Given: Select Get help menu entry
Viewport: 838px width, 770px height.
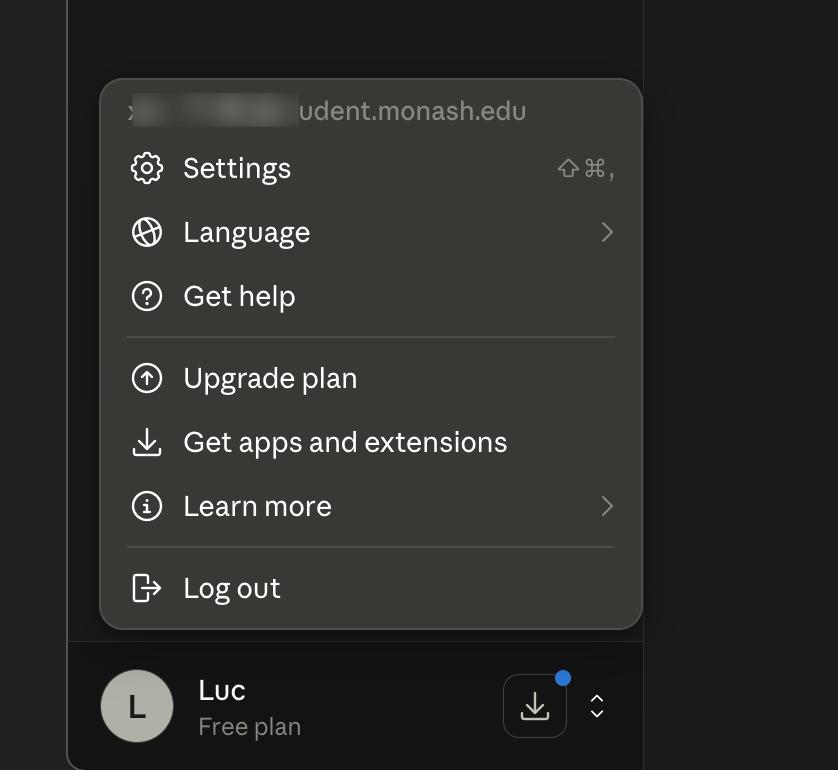Looking at the screenshot, I should click(x=371, y=296).
